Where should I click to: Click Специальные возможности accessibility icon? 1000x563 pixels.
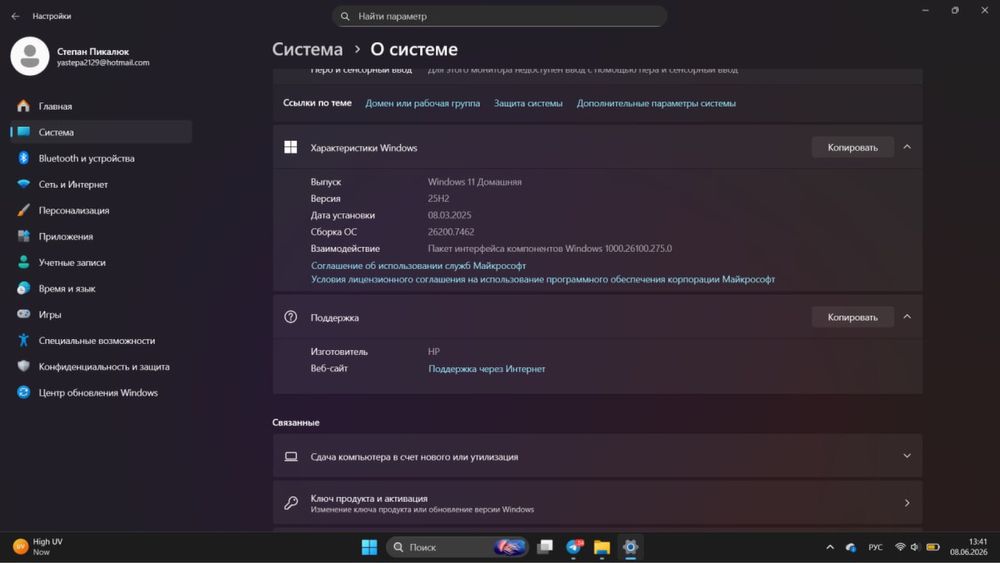[24, 340]
